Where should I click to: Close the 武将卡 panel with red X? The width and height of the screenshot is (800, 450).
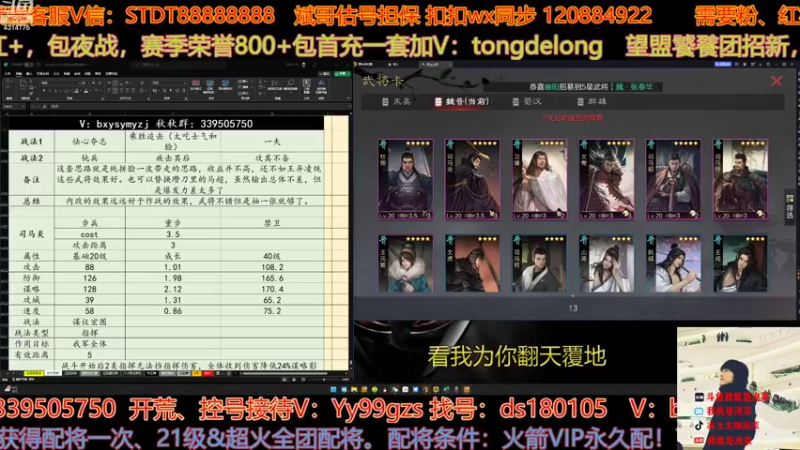777,81
